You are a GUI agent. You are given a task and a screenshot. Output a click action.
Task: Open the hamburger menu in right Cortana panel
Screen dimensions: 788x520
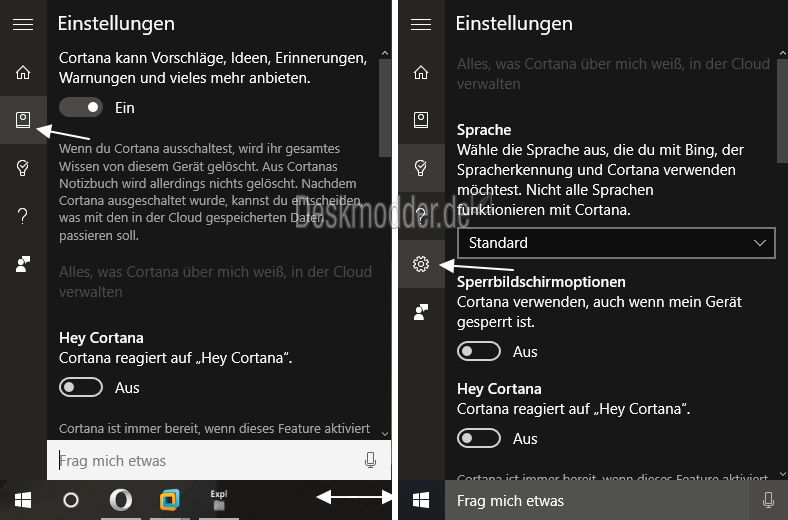click(421, 24)
